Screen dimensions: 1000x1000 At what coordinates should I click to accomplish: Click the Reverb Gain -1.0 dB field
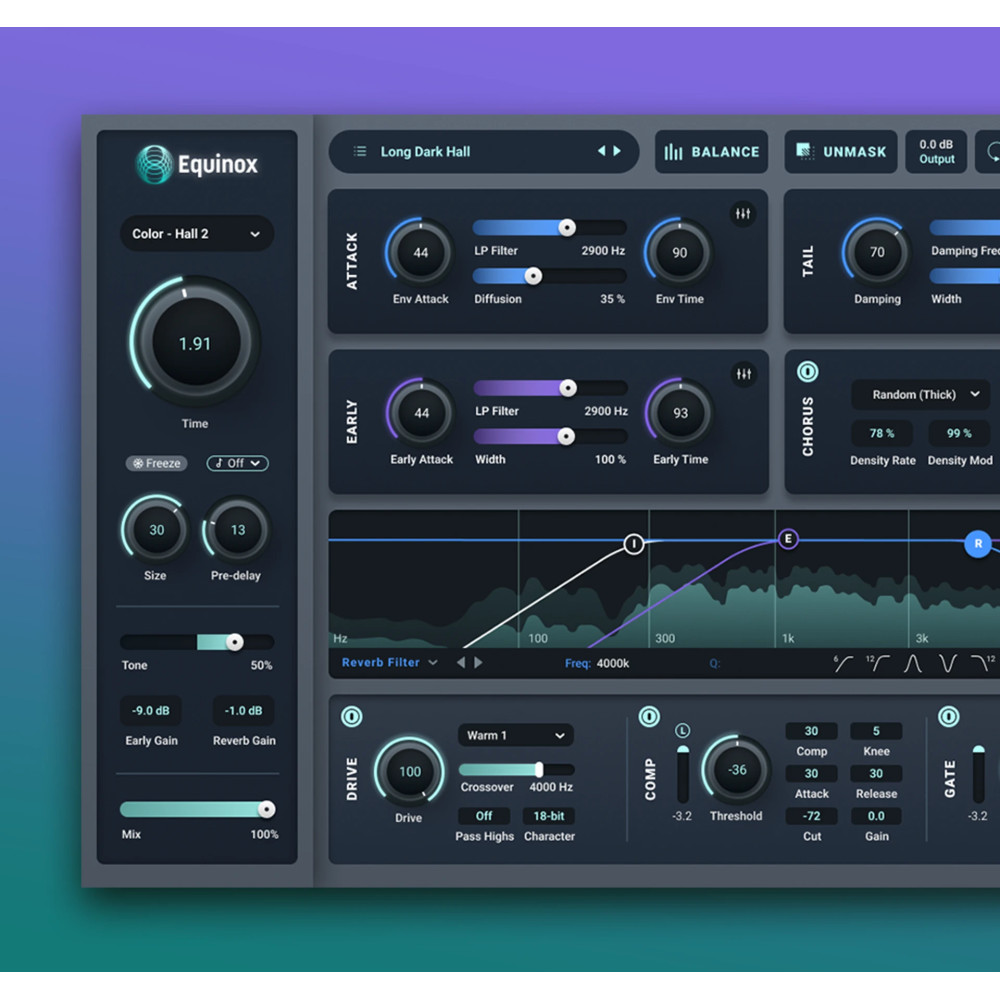point(243,710)
